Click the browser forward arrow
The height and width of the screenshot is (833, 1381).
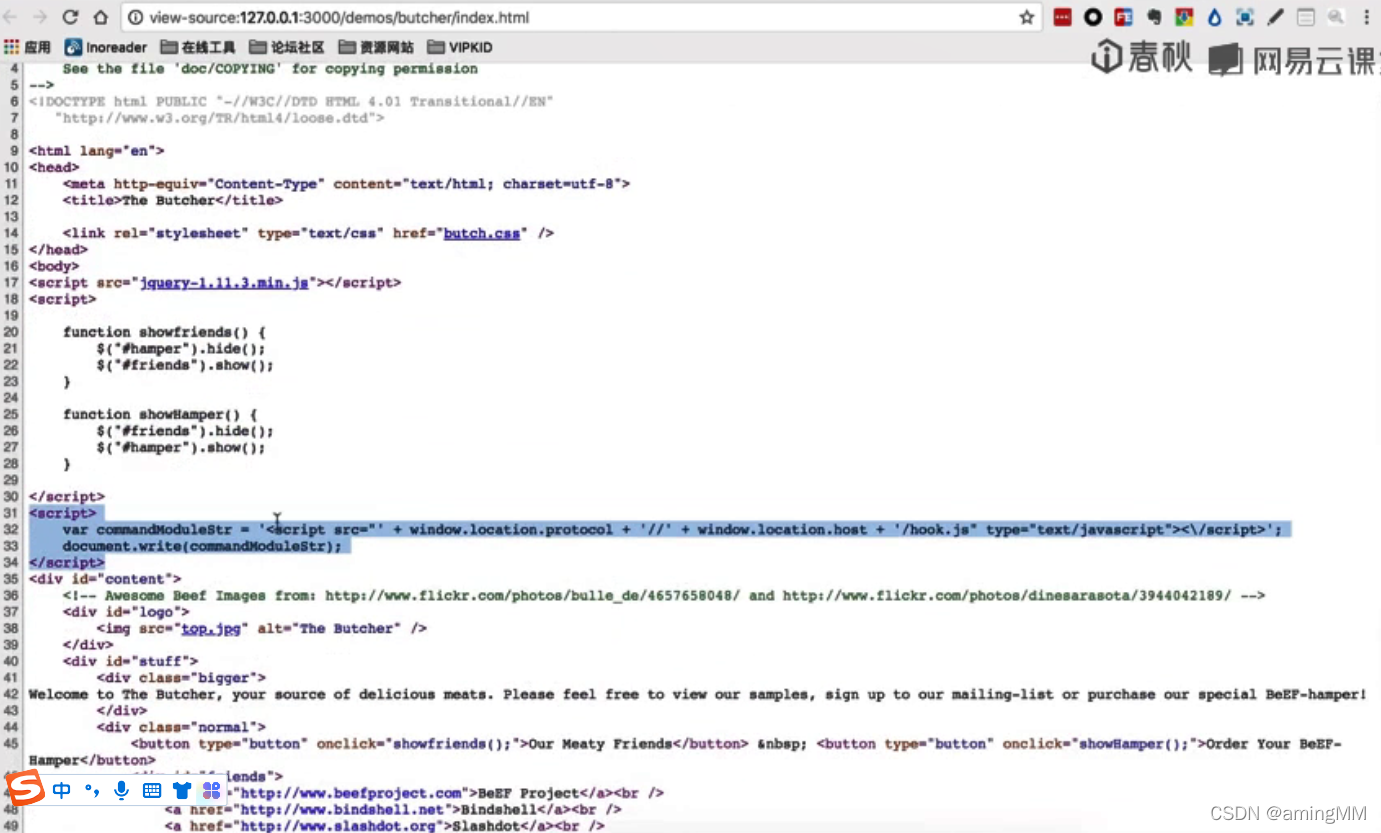coord(40,17)
